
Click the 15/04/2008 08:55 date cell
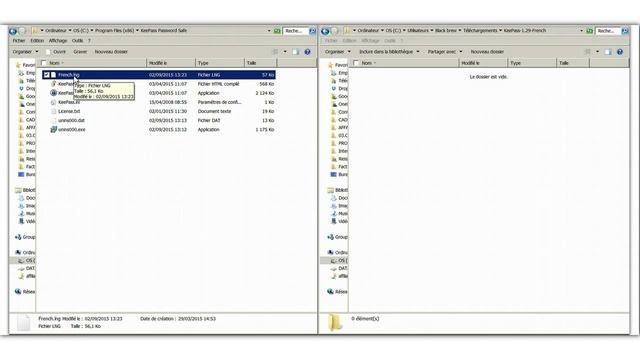168,102
